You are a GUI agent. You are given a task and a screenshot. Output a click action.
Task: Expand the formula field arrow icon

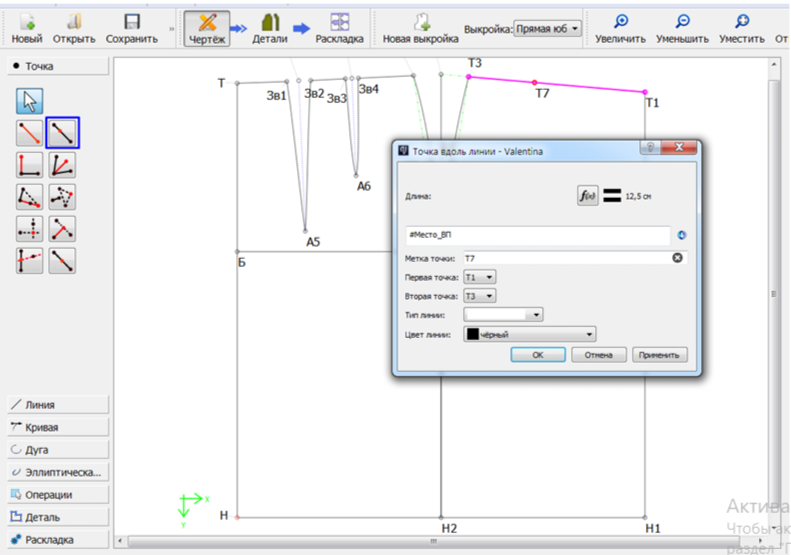(682, 235)
